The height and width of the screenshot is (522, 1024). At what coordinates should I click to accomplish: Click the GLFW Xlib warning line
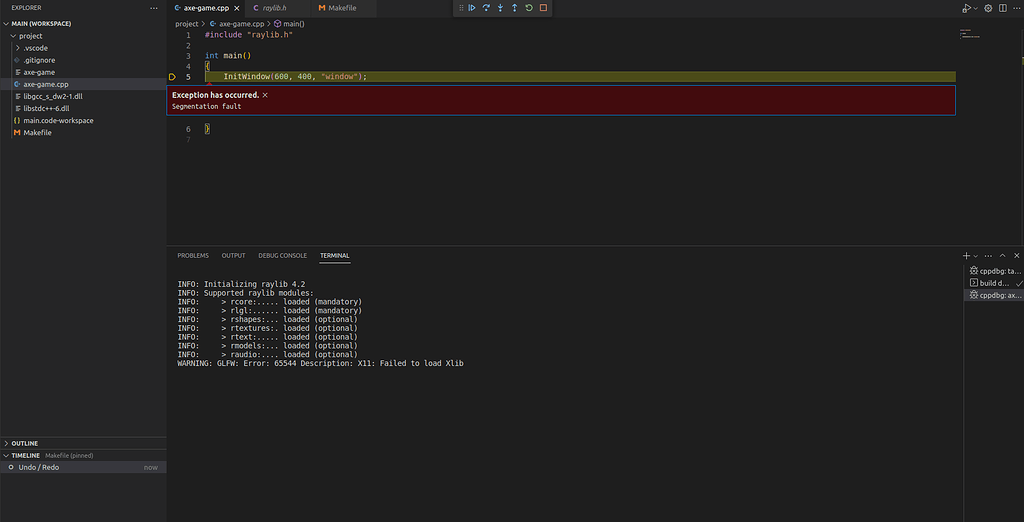320,363
